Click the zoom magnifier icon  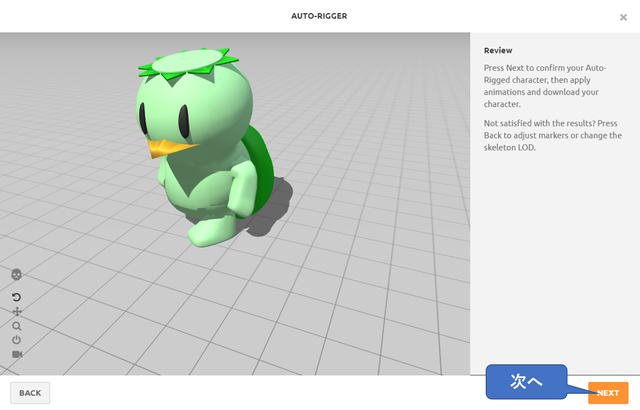17,326
